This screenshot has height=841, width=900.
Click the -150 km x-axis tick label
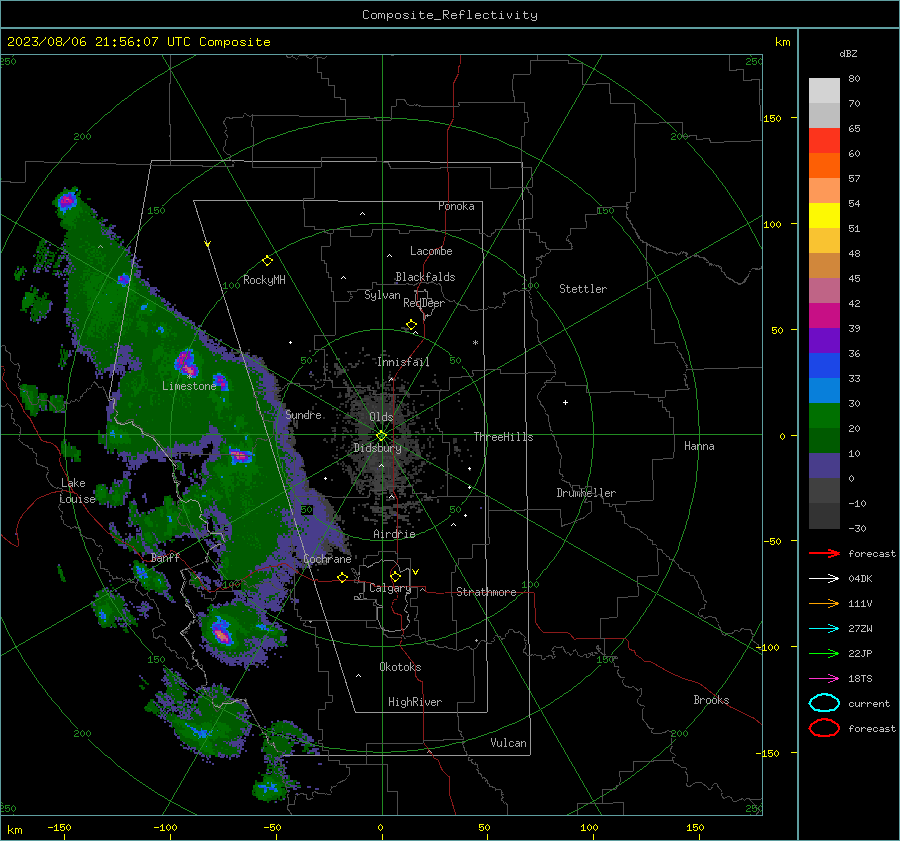(x=59, y=827)
